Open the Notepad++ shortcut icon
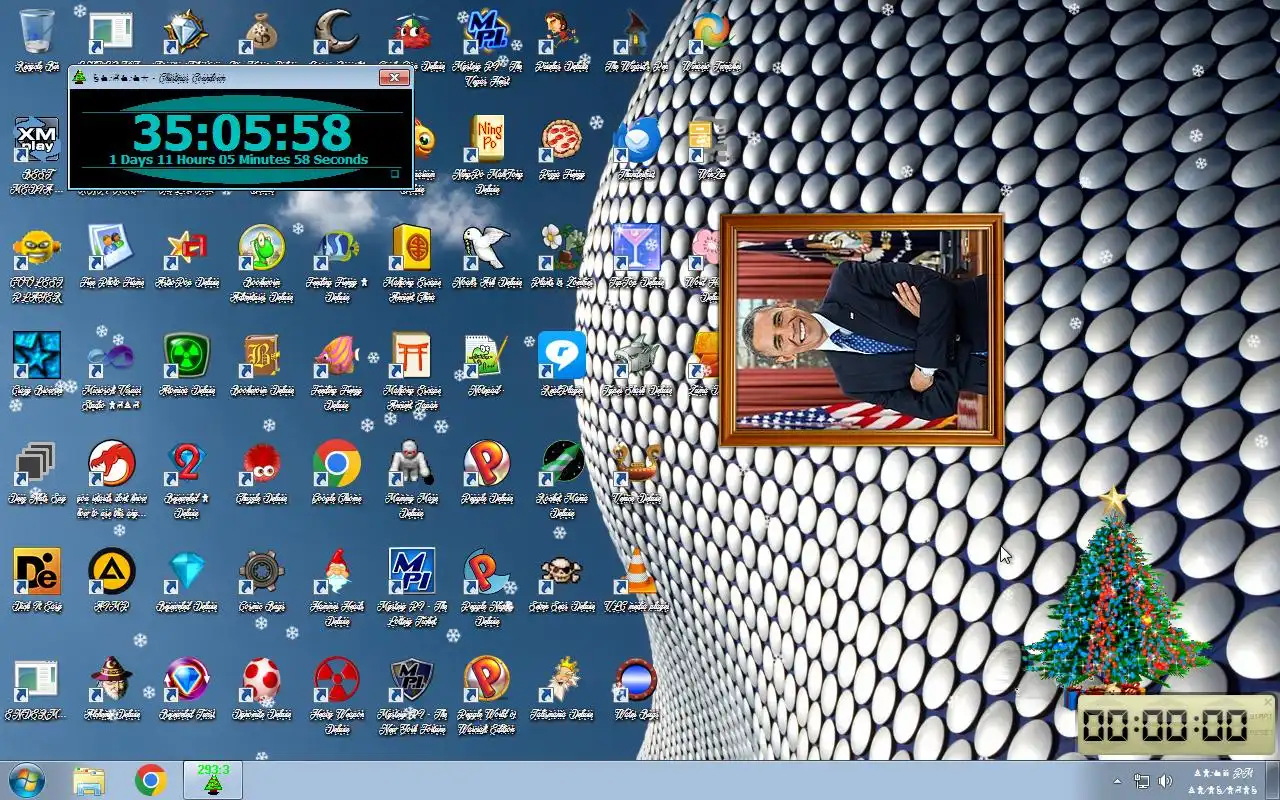The height and width of the screenshot is (800, 1280). (487, 355)
